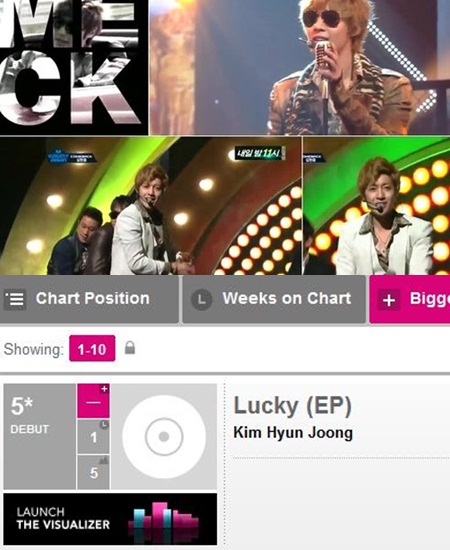The image size is (450, 550).
Task: Open the photo of singer with sunglasses
Action: pos(300,67)
